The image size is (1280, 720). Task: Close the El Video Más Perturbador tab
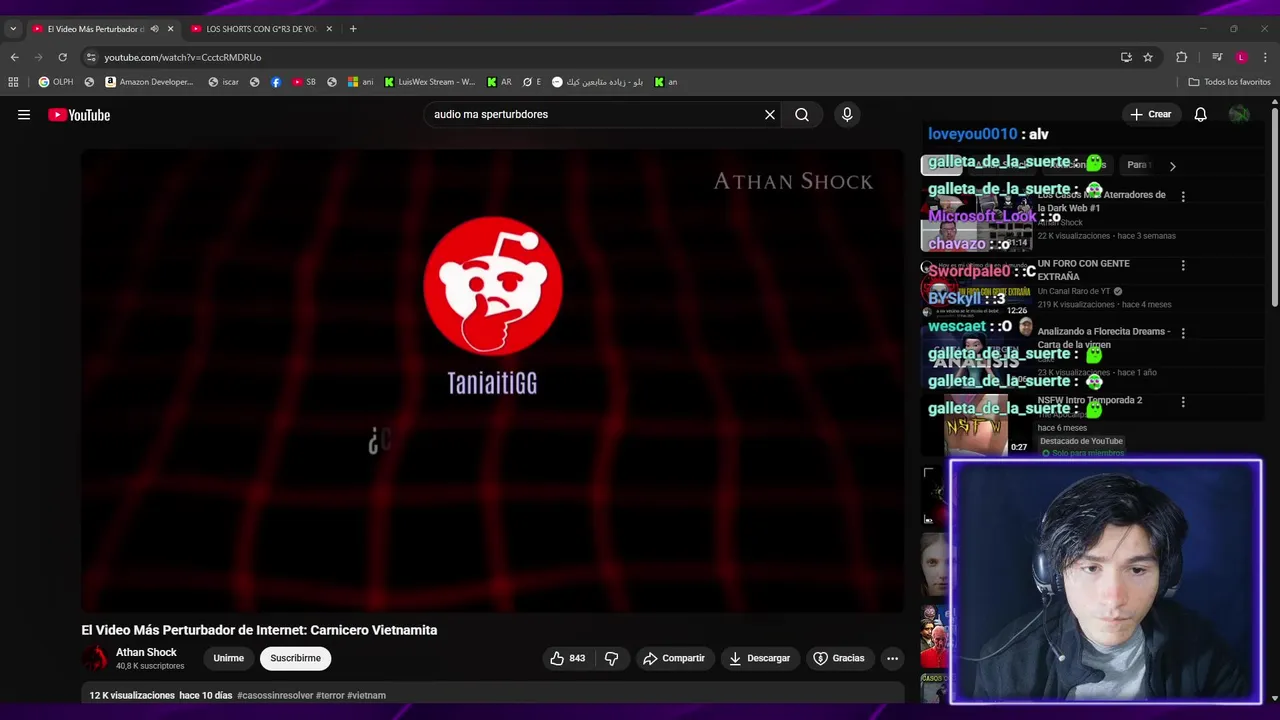click(170, 29)
